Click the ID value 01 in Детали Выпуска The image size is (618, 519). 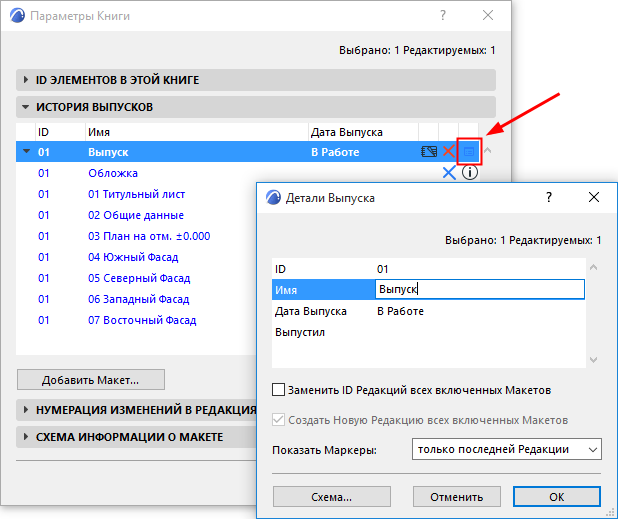coord(382,269)
